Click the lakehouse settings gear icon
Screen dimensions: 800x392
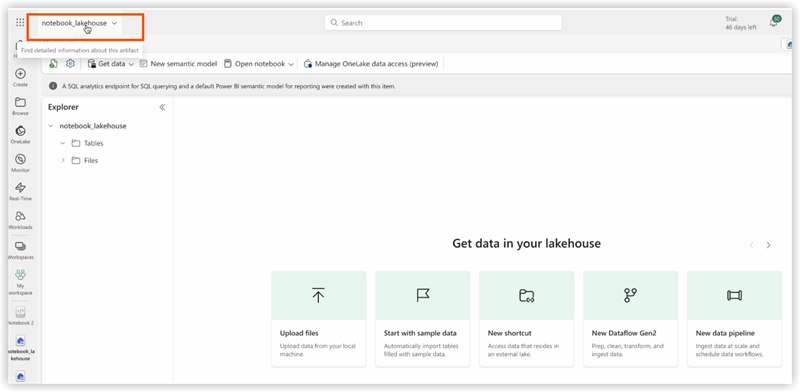[x=70, y=64]
